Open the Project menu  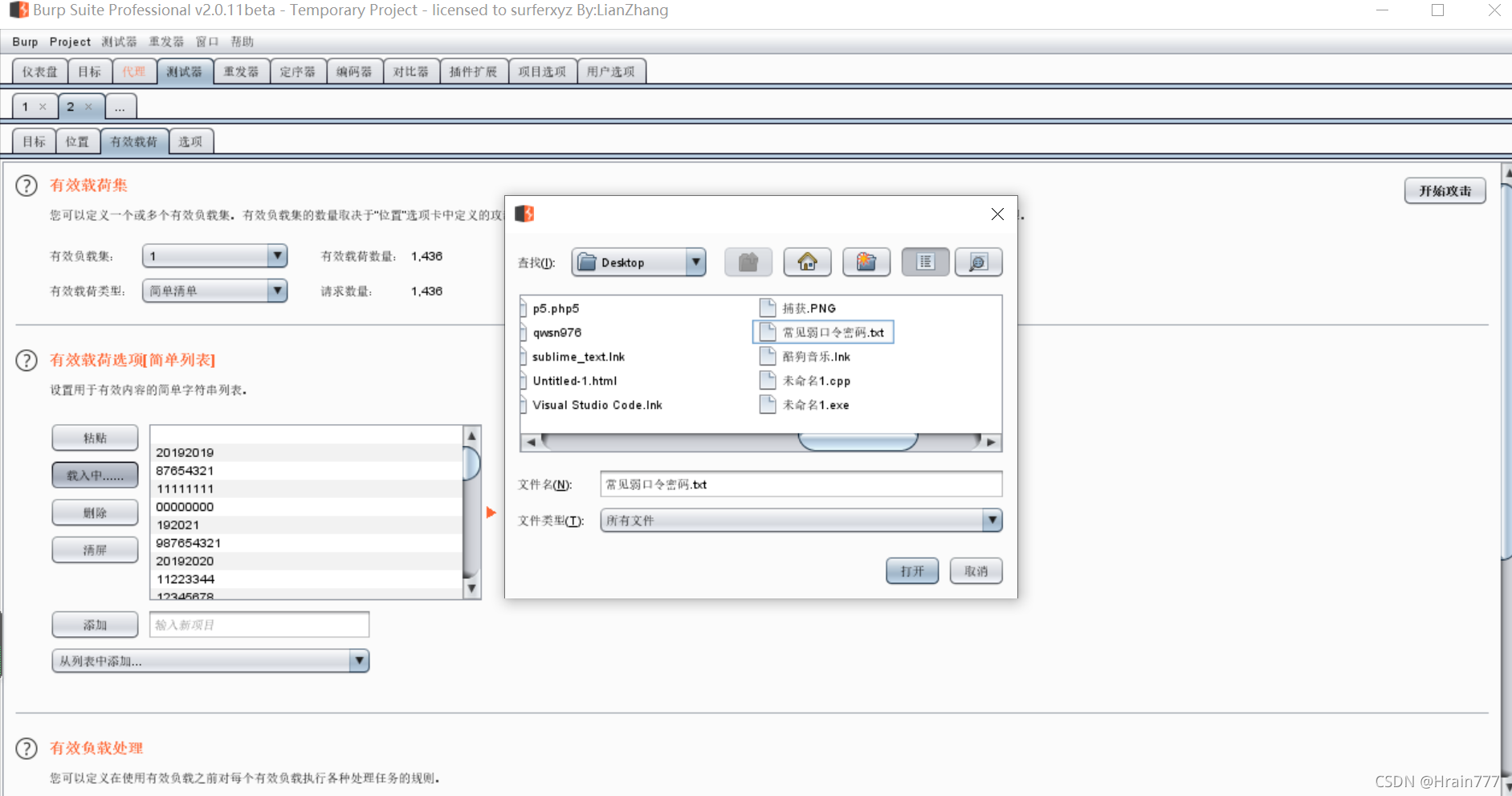click(70, 42)
